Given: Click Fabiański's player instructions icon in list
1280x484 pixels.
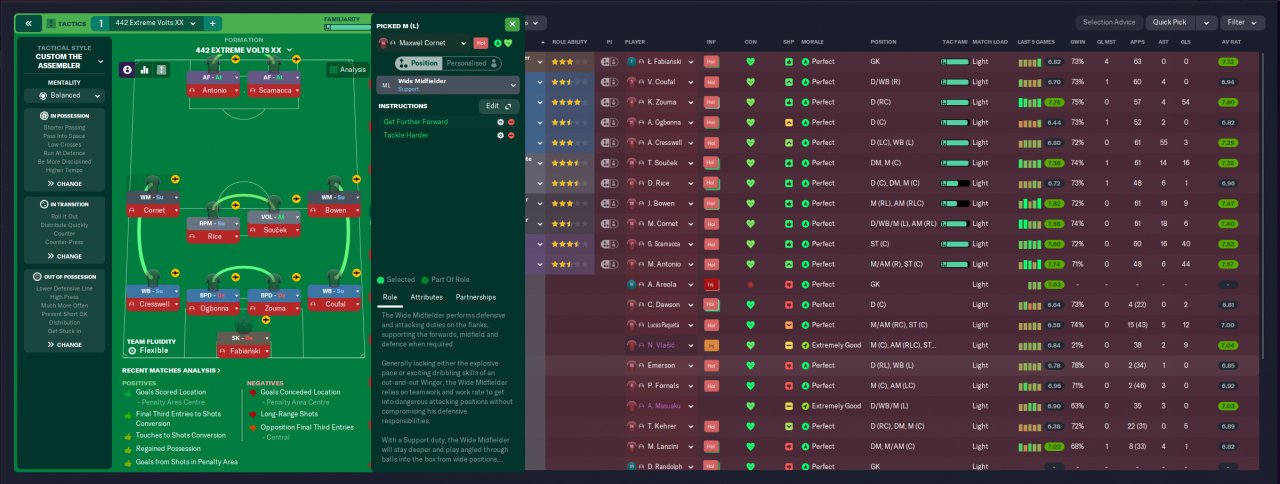Looking at the screenshot, I should (609, 61).
